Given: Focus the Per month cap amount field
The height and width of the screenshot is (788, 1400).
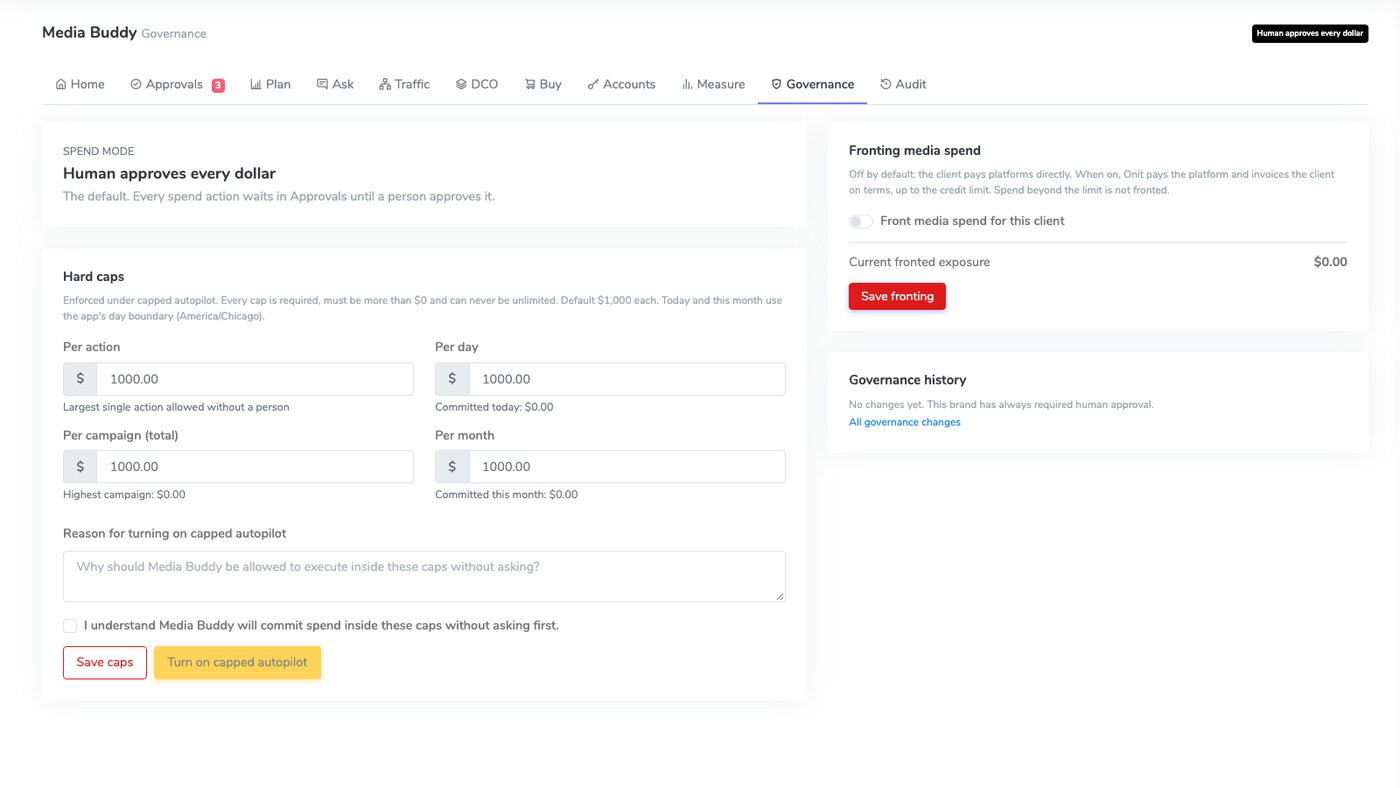Looking at the screenshot, I should coord(627,467).
